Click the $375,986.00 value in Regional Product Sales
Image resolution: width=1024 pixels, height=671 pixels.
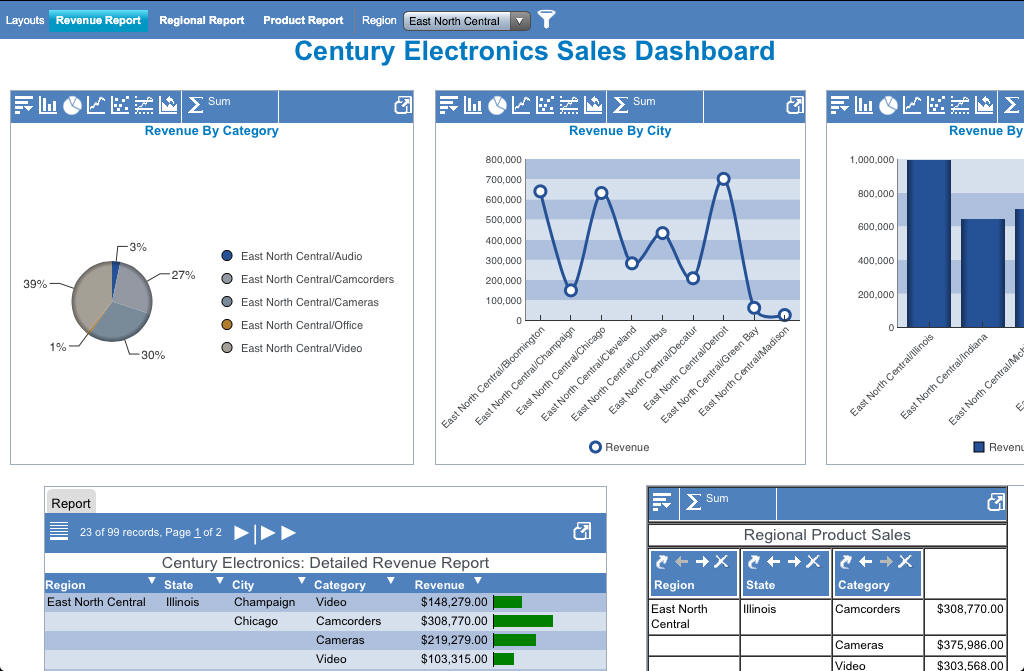coord(970,645)
